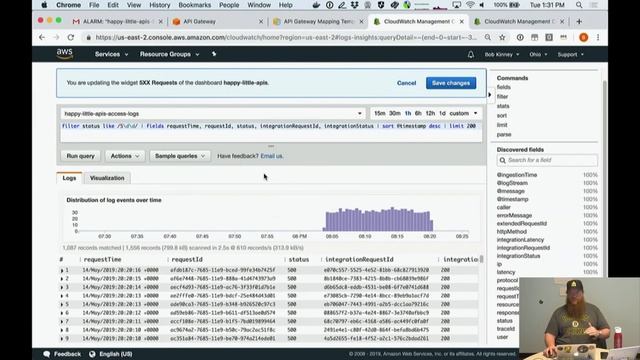Open the Support dropdown
The width and height of the screenshot is (640, 360).
[x=571, y=54]
